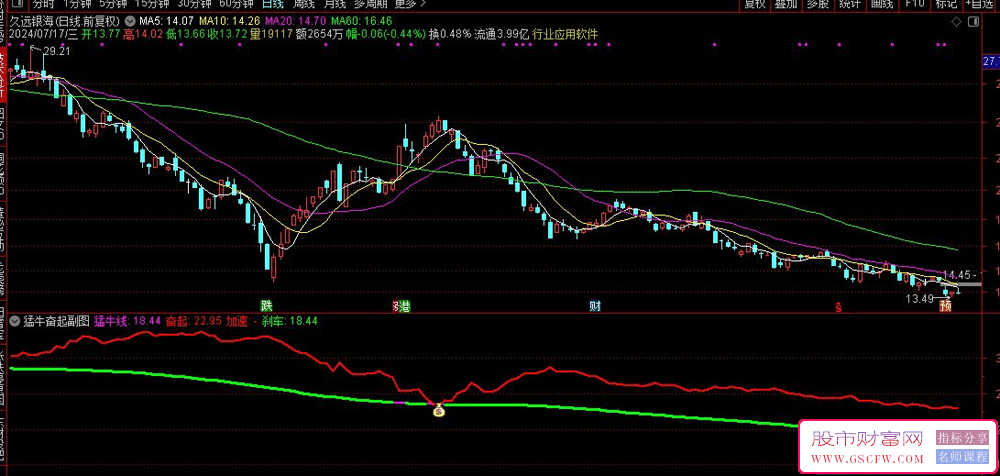Select the 15分钟 period tab
The width and height of the screenshot is (1000, 476).
pyautogui.click(x=151, y=3)
